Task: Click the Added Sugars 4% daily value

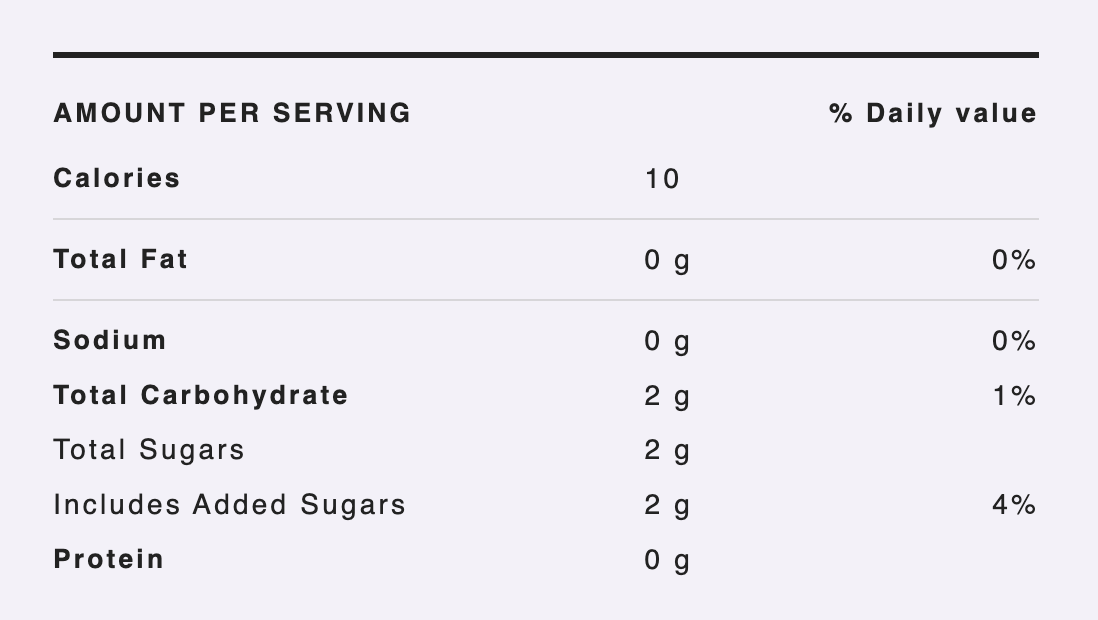Action: tap(1014, 505)
